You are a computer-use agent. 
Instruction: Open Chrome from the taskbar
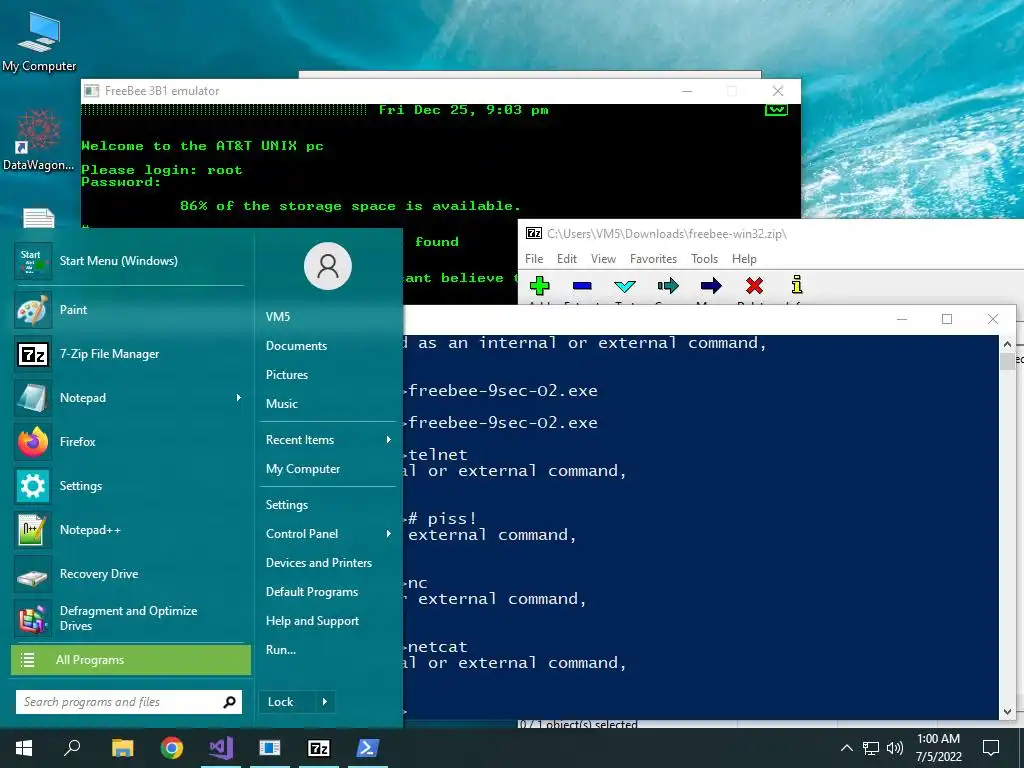172,748
